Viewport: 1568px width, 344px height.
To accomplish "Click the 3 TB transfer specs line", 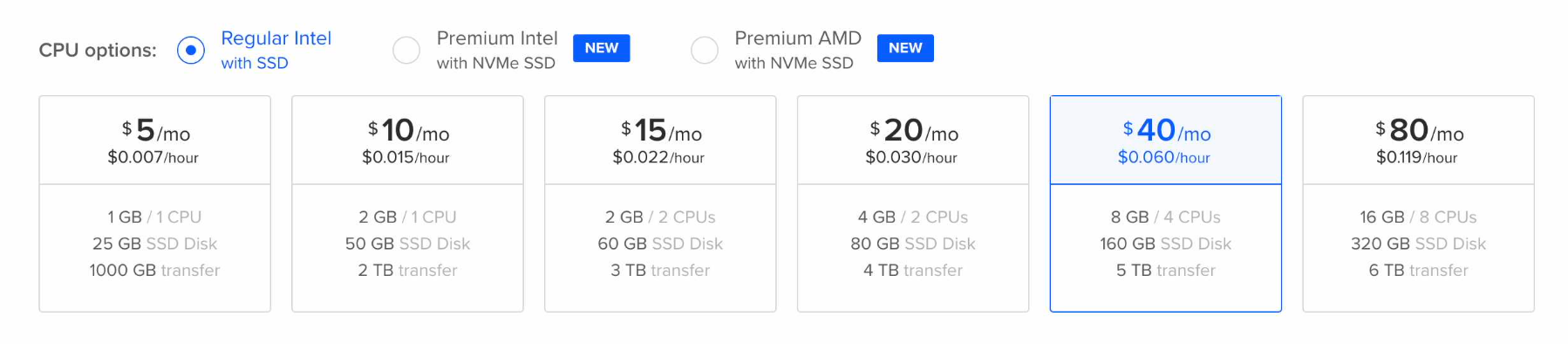I will [660, 271].
